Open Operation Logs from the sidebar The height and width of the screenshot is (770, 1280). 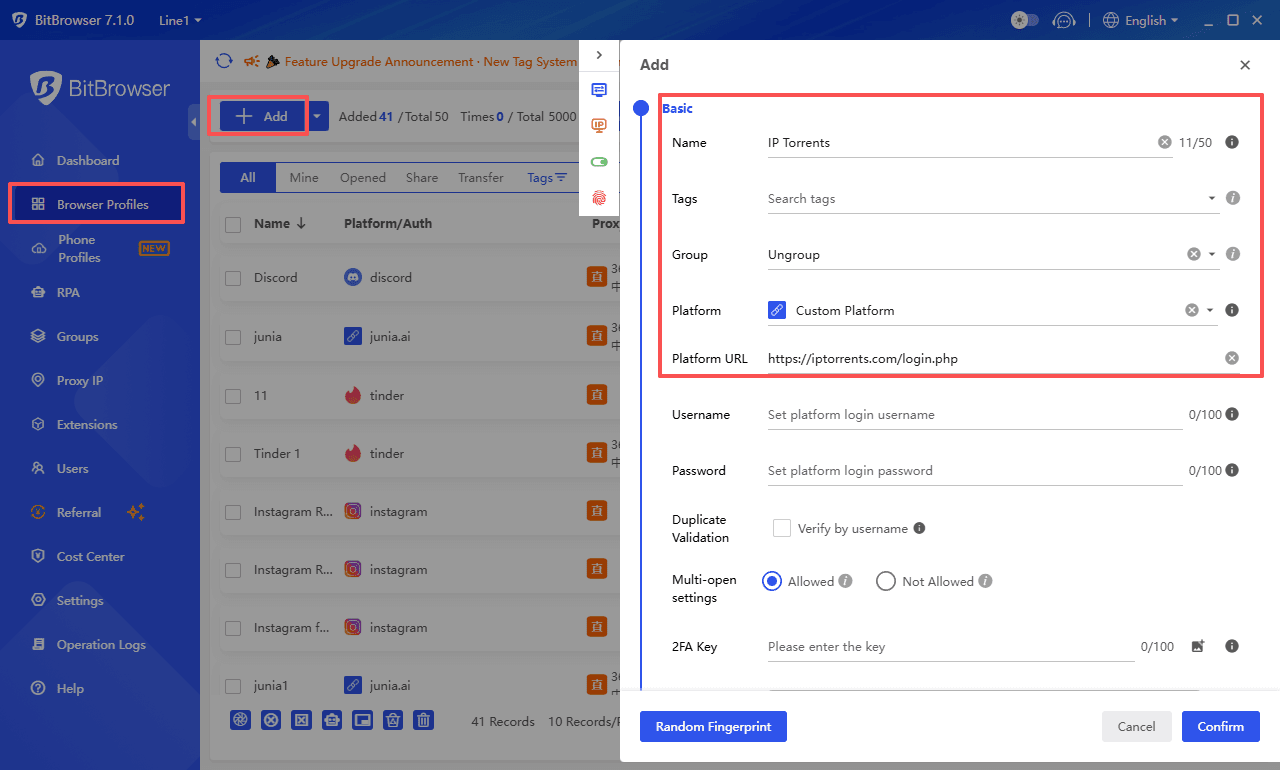pyautogui.click(x=100, y=644)
